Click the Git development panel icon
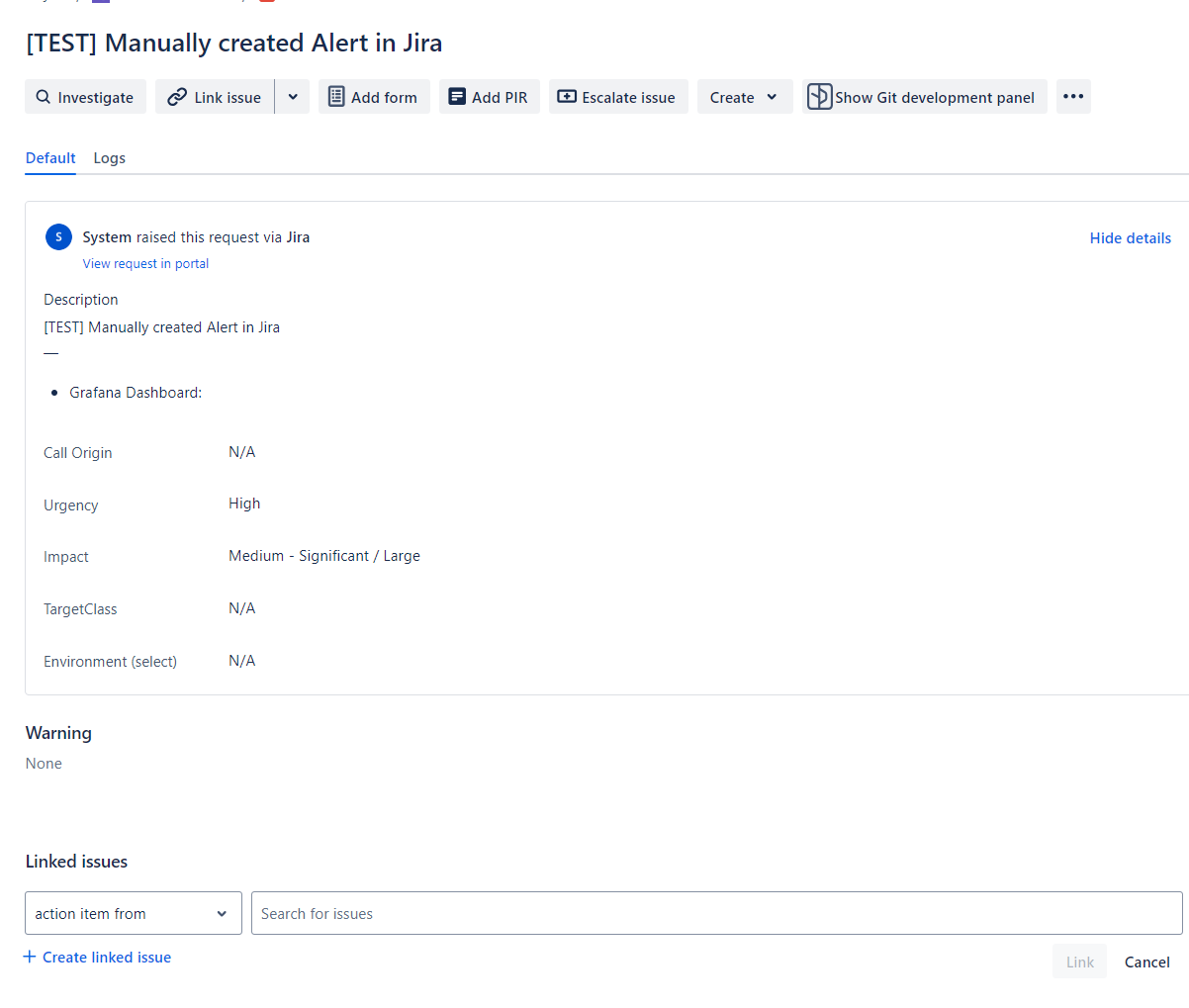 click(819, 97)
